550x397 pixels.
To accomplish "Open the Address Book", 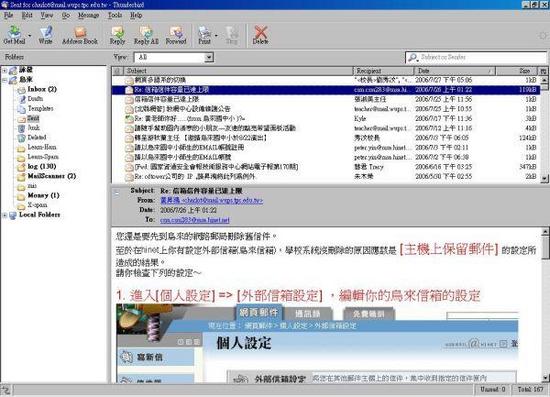I will pyautogui.click(x=80, y=35).
